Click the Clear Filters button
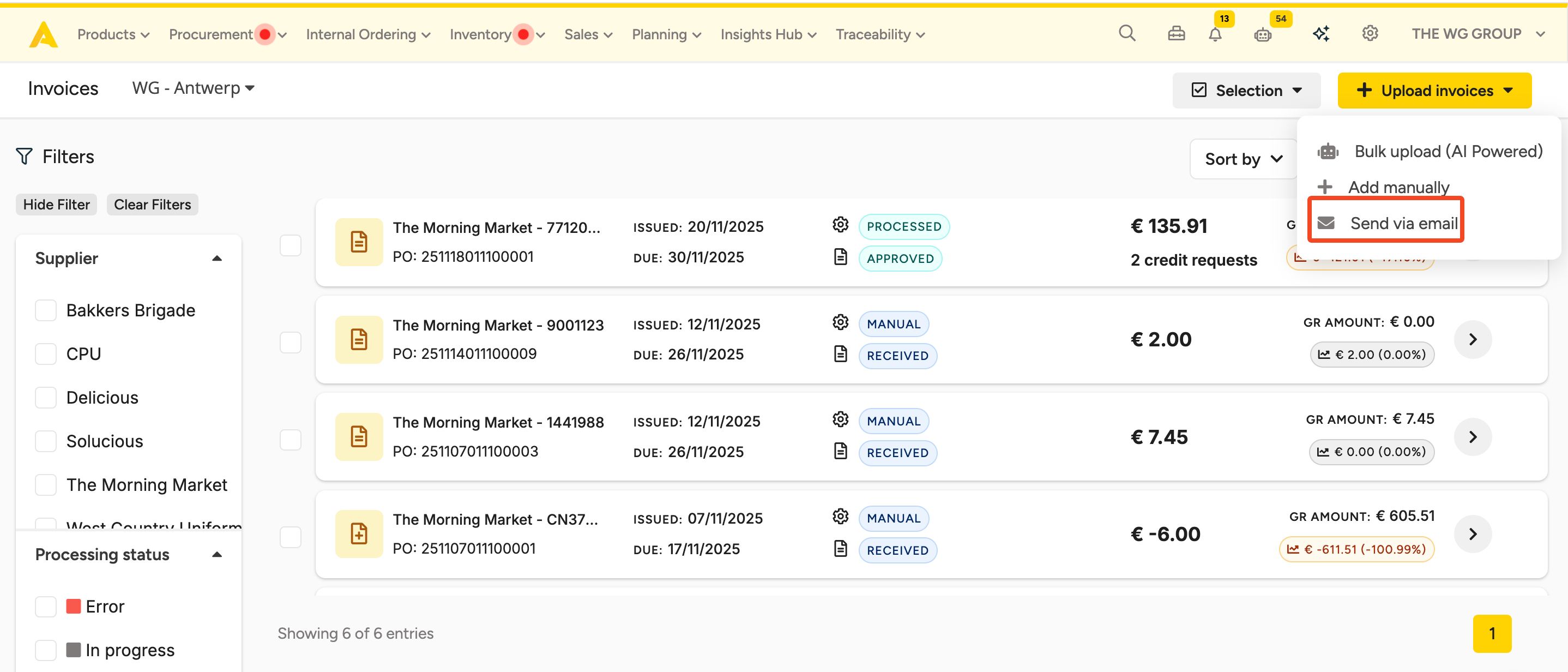This screenshot has height=672, width=1568. tap(152, 205)
